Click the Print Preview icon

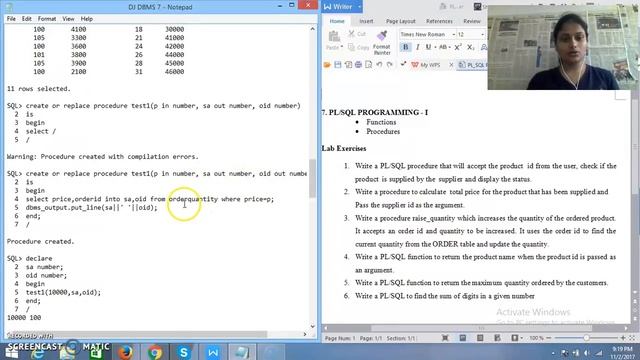[369, 65]
